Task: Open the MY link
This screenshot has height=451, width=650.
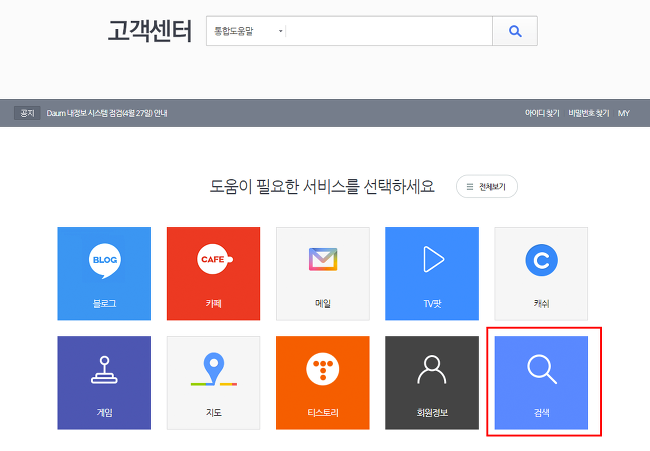Action: tap(623, 113)
